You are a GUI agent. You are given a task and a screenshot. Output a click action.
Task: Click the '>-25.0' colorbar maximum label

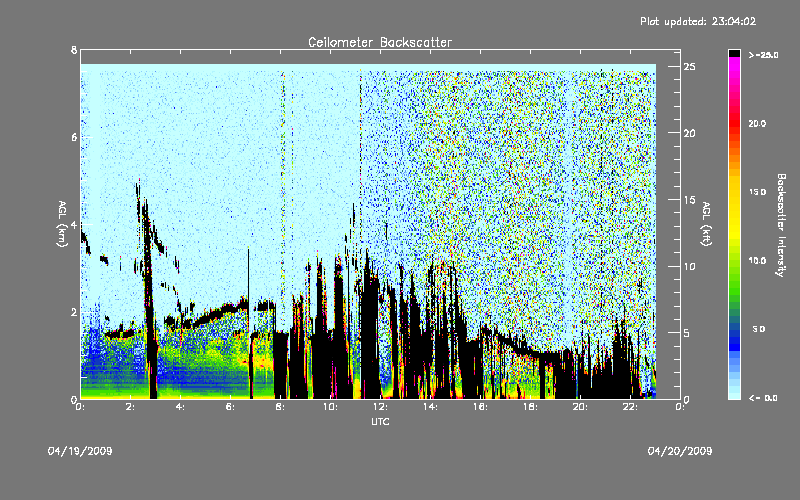click(763, 55)
